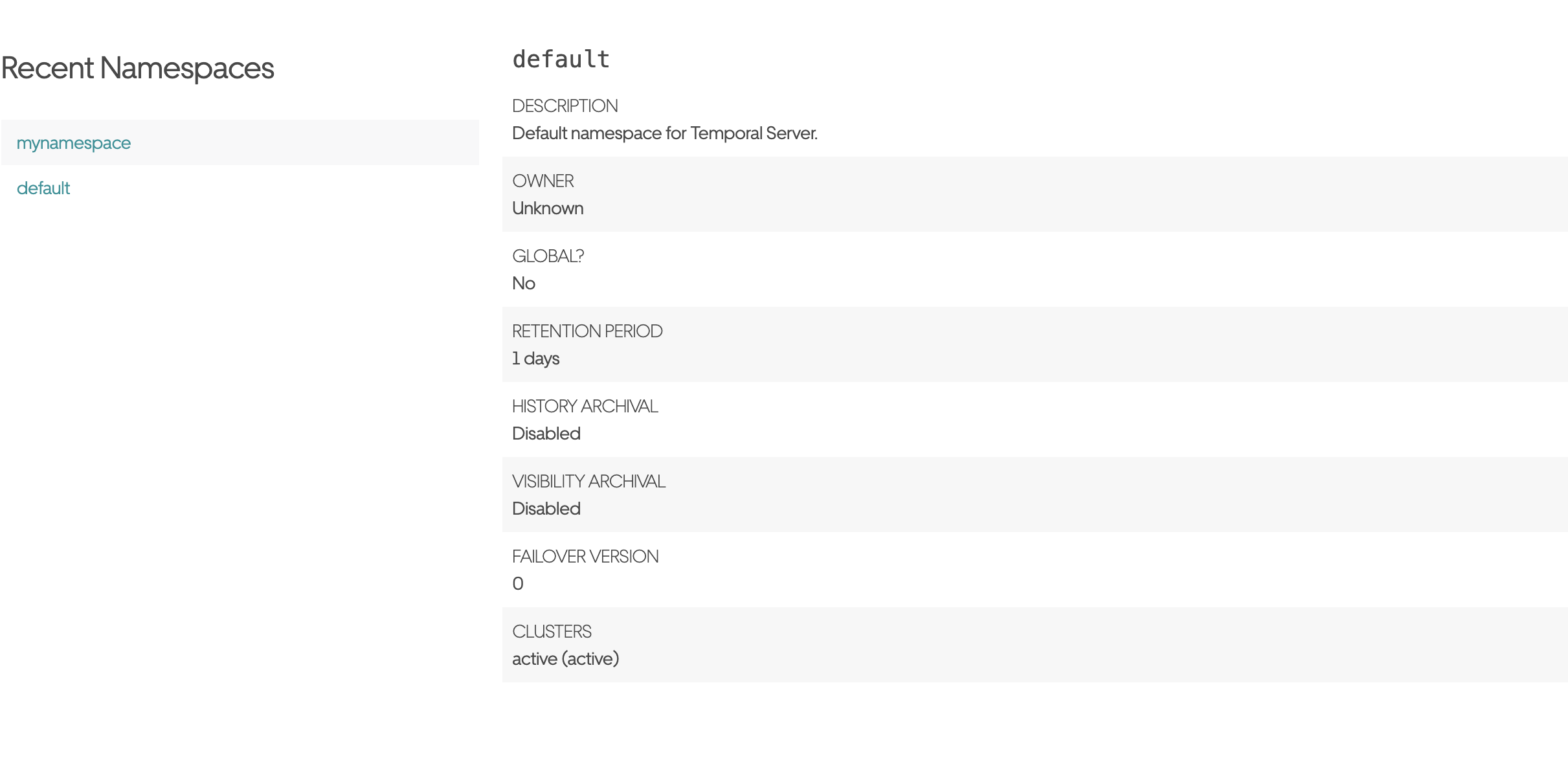
Task: Click the failover version value 0
Action: point(517,583)
